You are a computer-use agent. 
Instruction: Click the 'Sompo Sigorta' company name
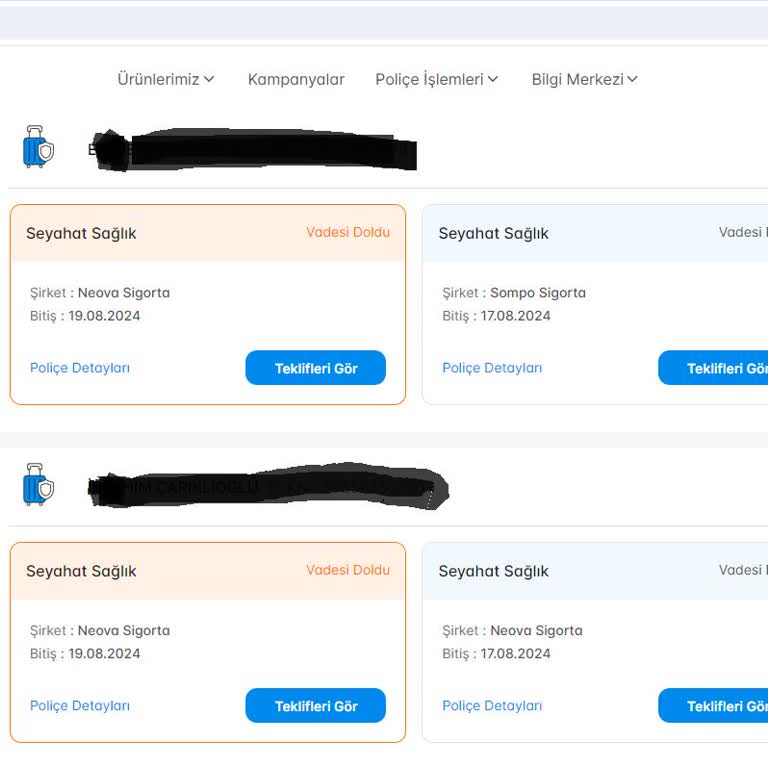538,293
